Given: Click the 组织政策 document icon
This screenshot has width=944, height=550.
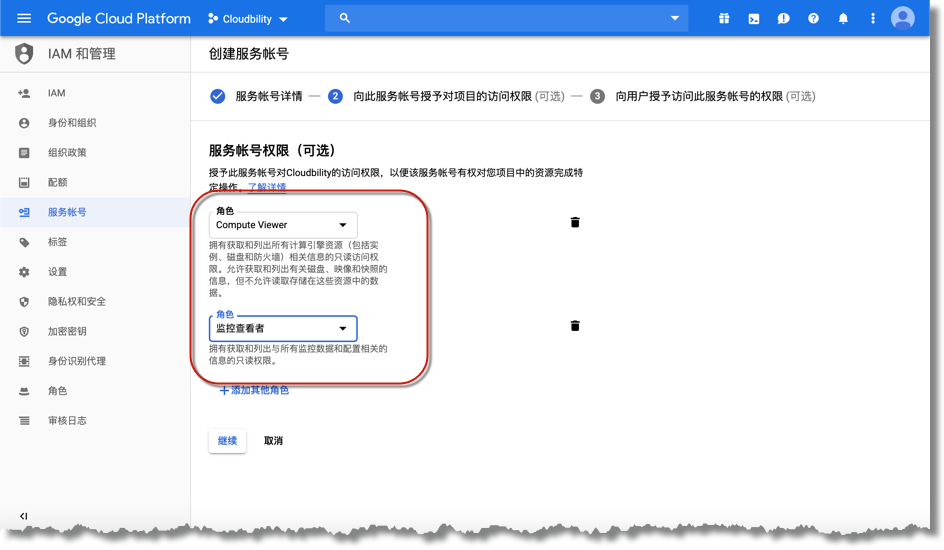Looking at the screenshot, I should click(24, 153).
